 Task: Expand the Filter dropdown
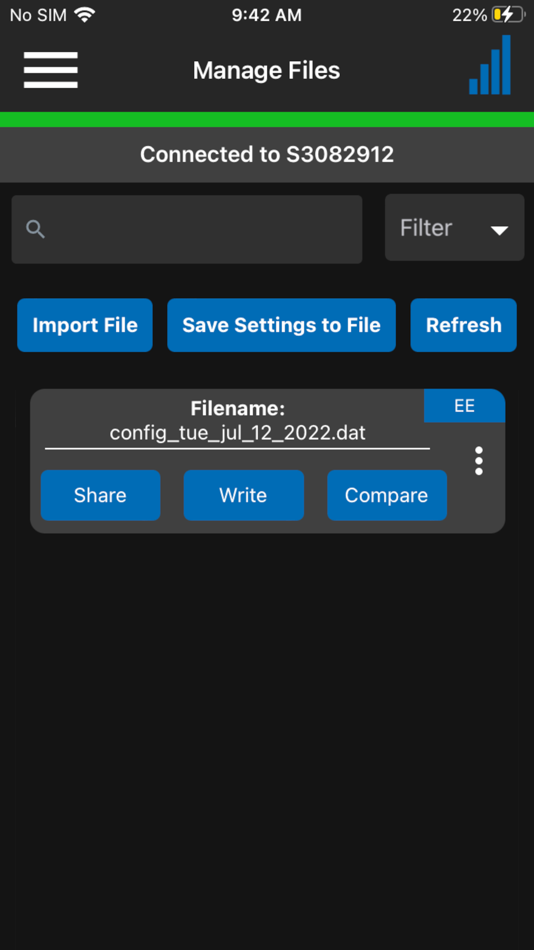454,228
